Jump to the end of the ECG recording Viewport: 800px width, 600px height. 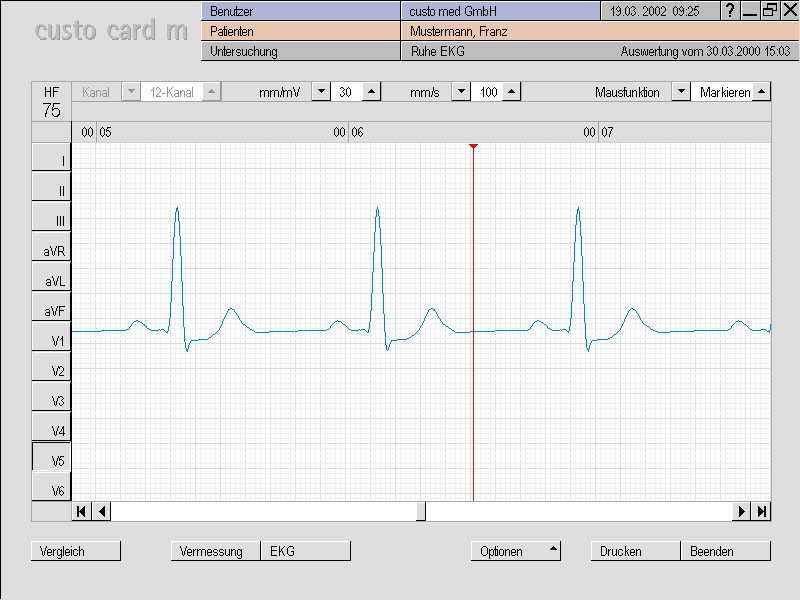tap(762, 511)
